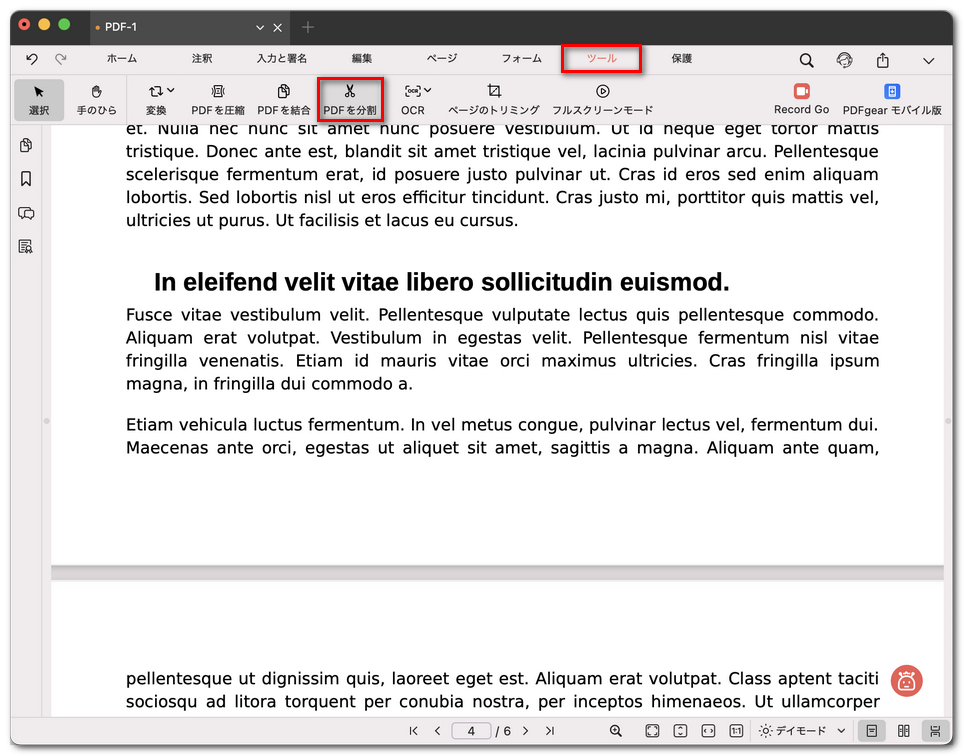
Task: Click fit height icon in status bar
Action: coord(680,731)
